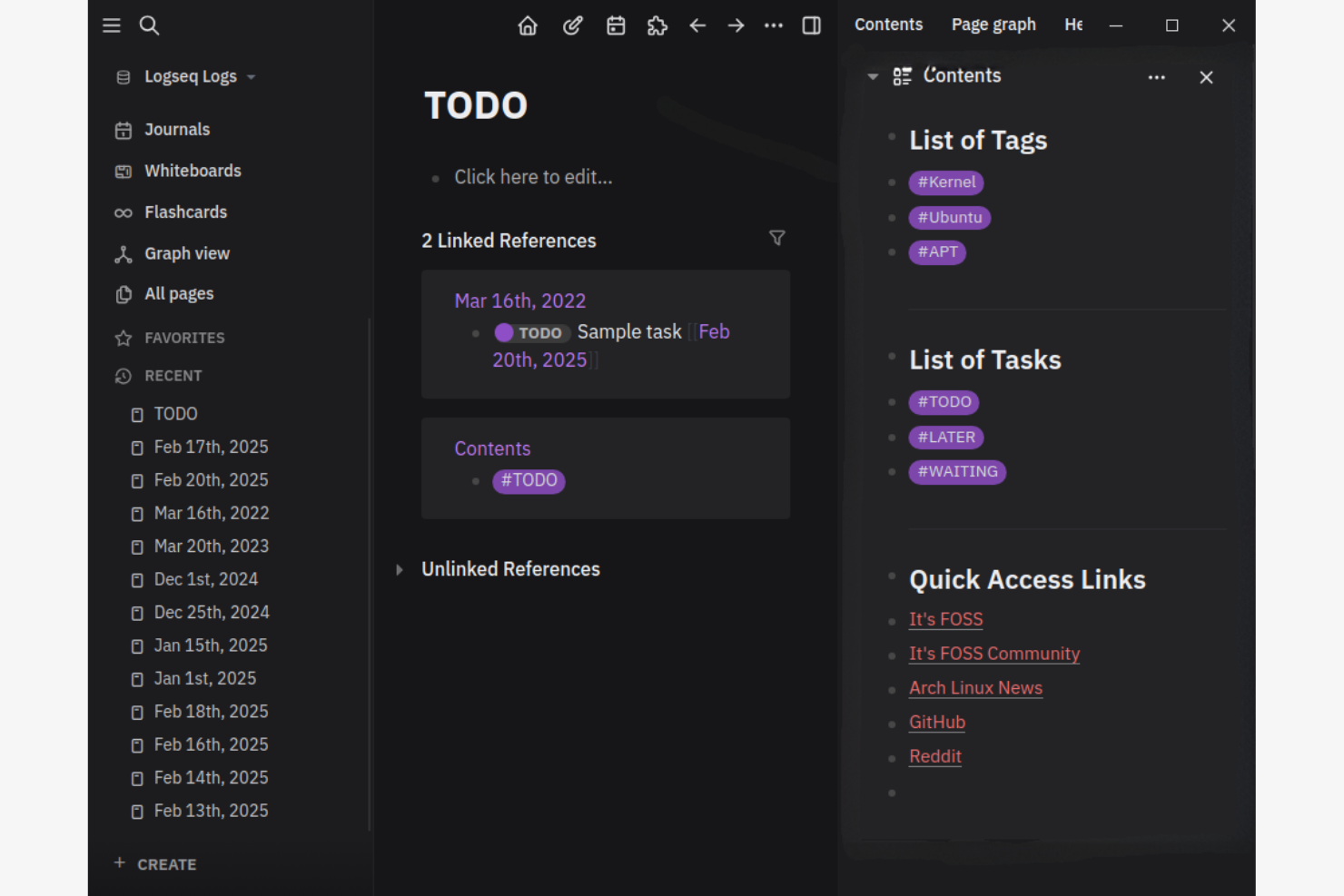Toggle the right sidebar panel icon

811,25
